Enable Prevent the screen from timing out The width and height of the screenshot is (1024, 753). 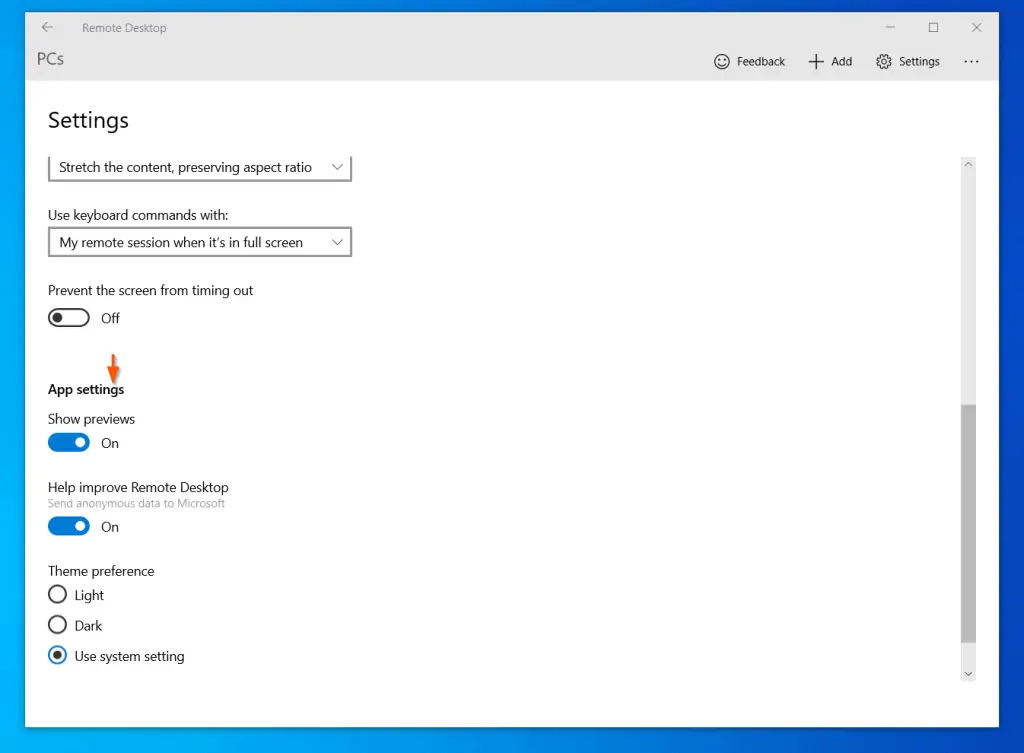[x=68, y=317]
